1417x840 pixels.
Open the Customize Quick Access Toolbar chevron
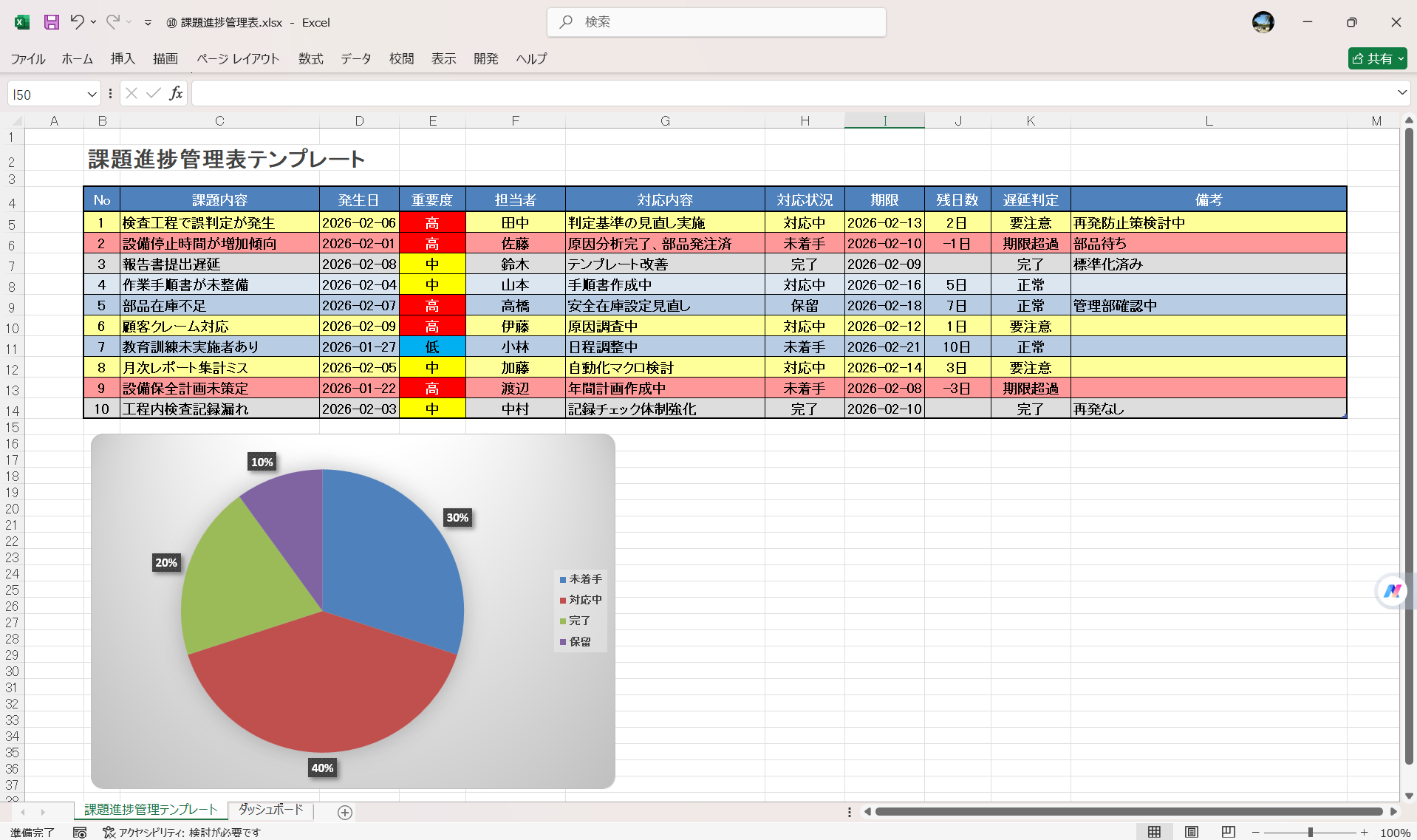[148, 22]
